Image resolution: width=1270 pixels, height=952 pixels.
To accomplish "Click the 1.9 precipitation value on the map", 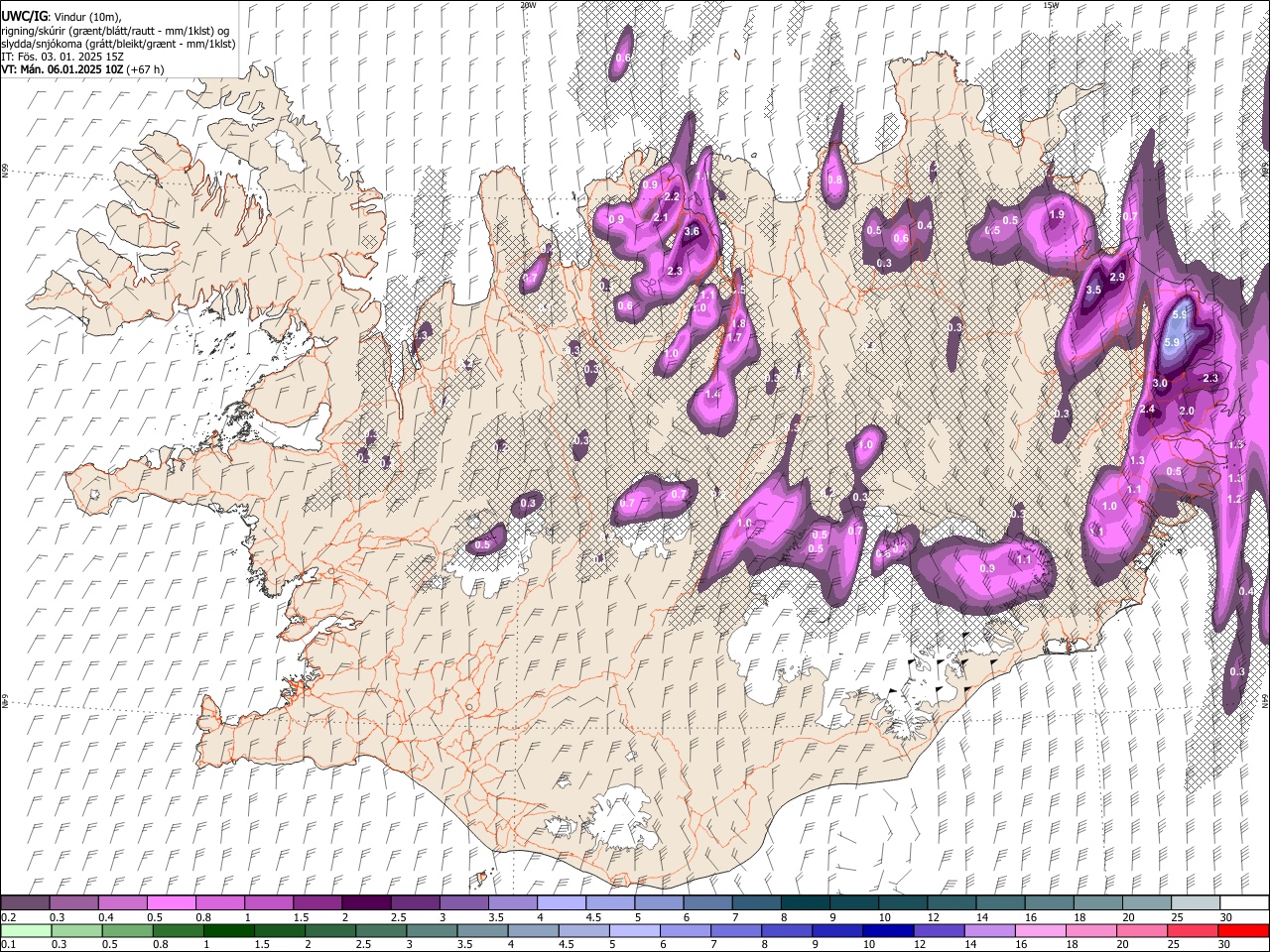I will 1057,214.
